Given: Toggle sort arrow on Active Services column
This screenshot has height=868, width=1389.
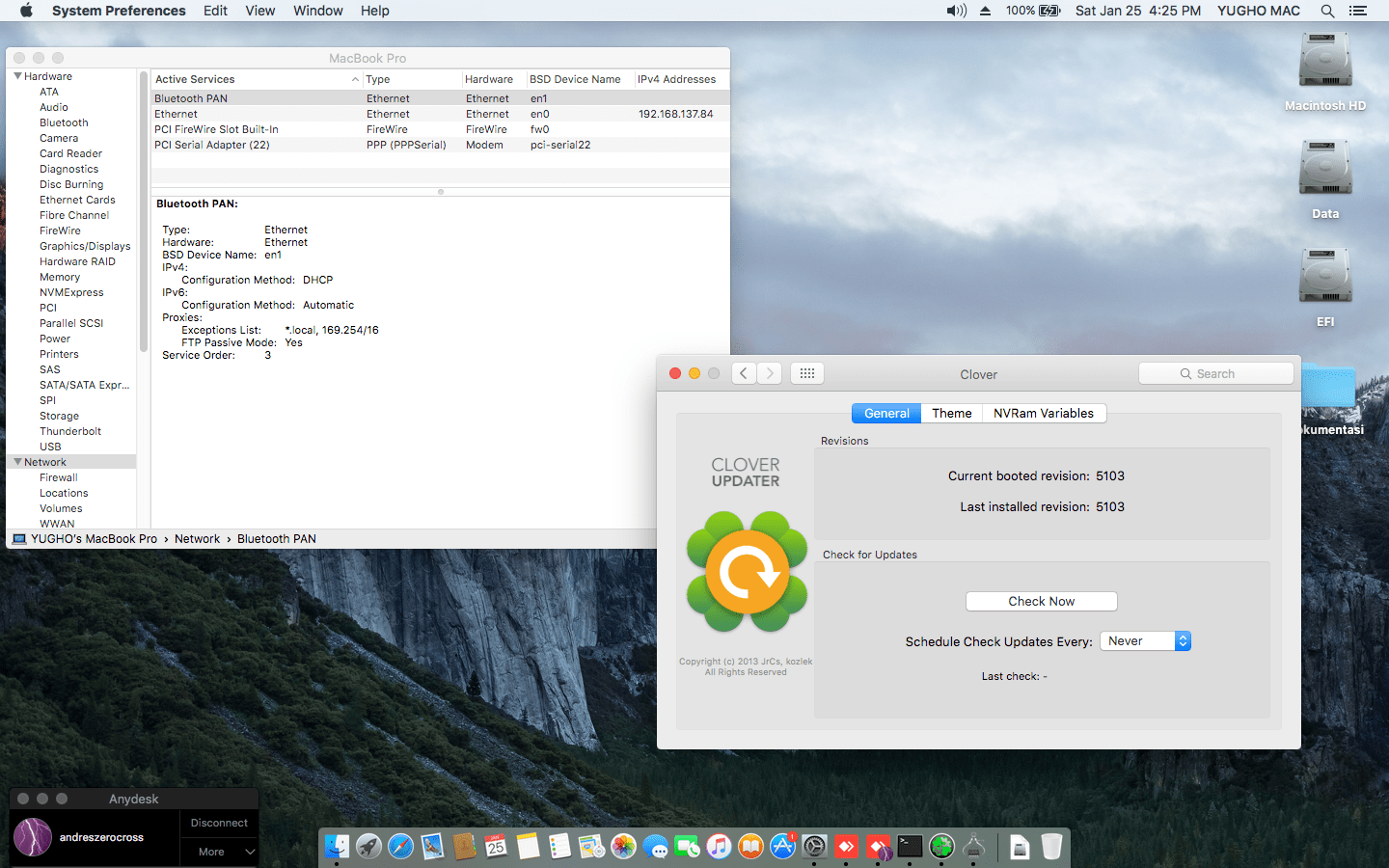Looking at the screenshot, I should (355, 79).
